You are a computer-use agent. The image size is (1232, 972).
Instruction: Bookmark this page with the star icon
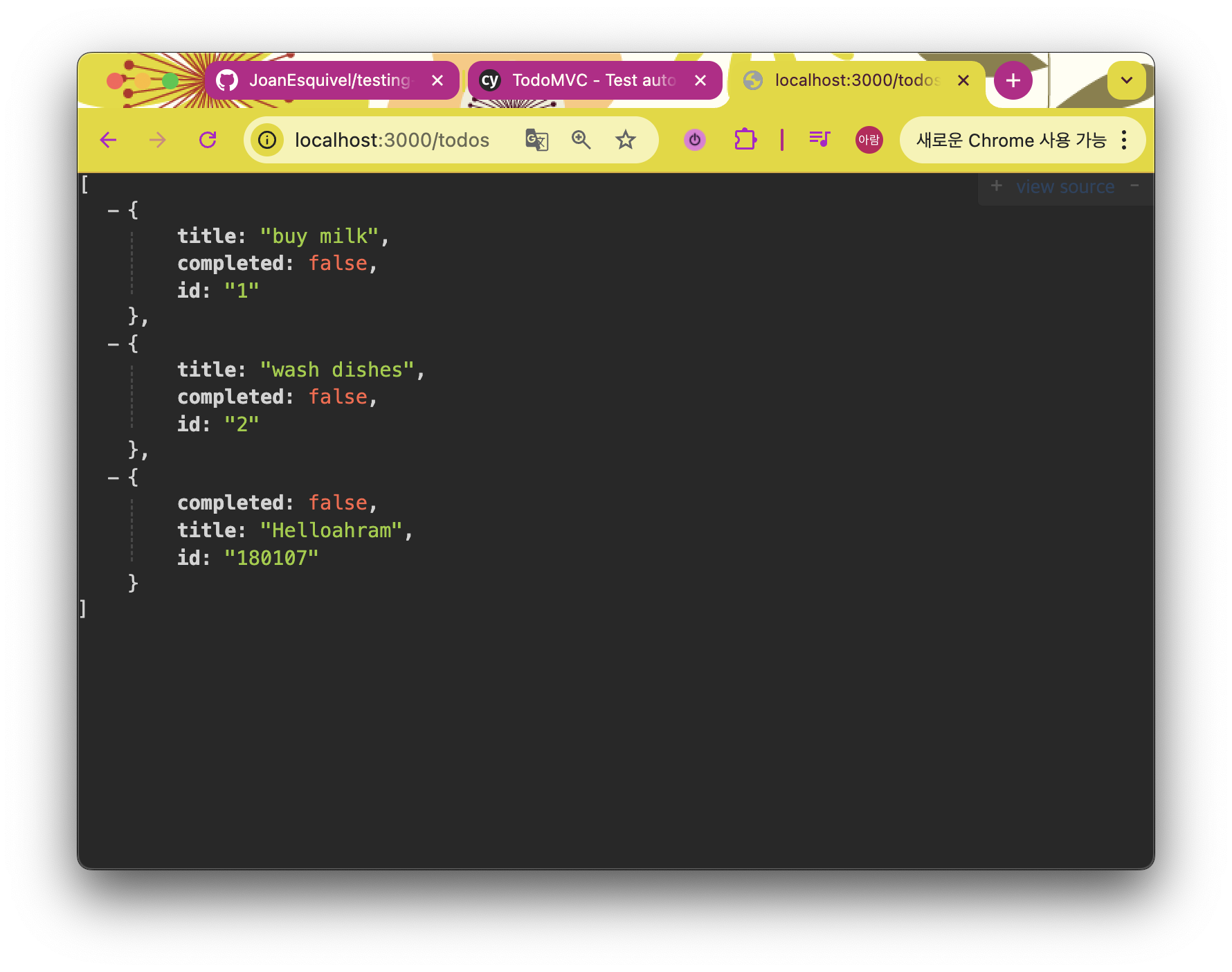pos(626,141)
